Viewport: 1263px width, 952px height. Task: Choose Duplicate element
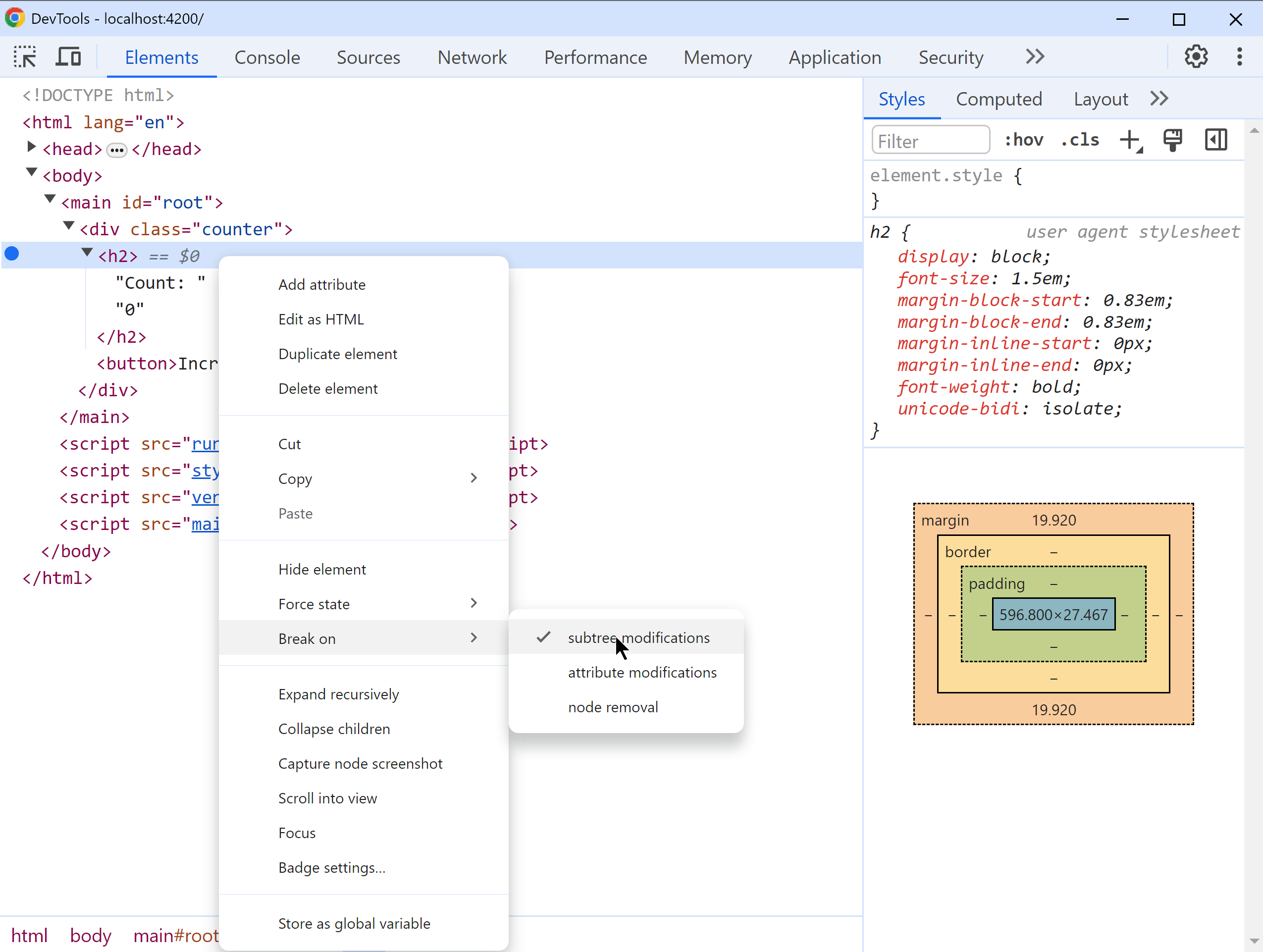point(364,354)
